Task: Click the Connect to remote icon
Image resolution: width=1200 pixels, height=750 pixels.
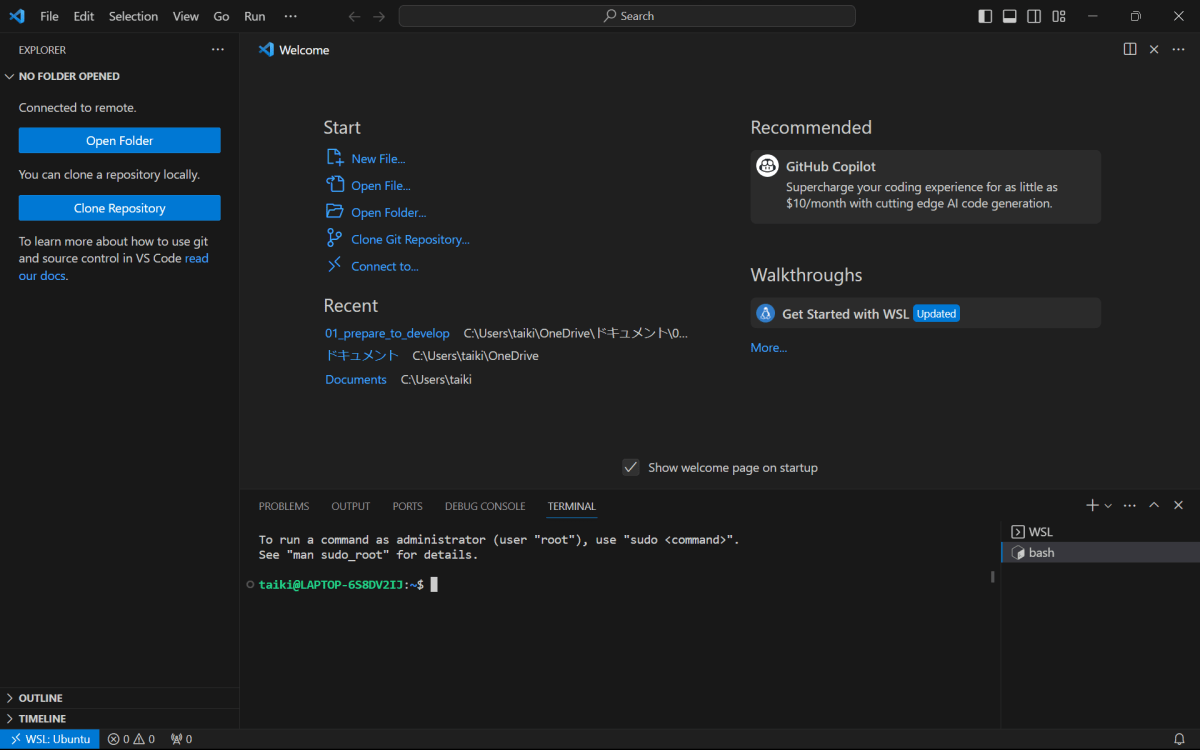Action: [335, 265]
